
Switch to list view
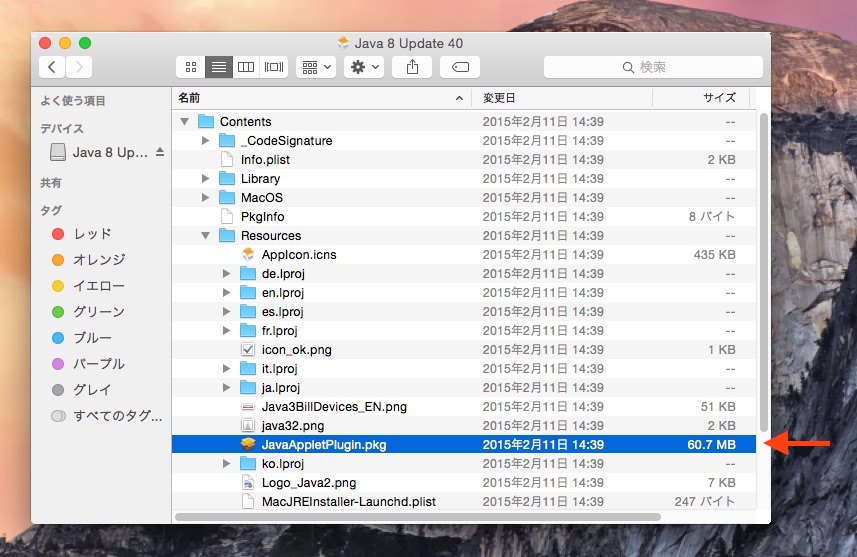pyautogui.click(x=219, y=67)
